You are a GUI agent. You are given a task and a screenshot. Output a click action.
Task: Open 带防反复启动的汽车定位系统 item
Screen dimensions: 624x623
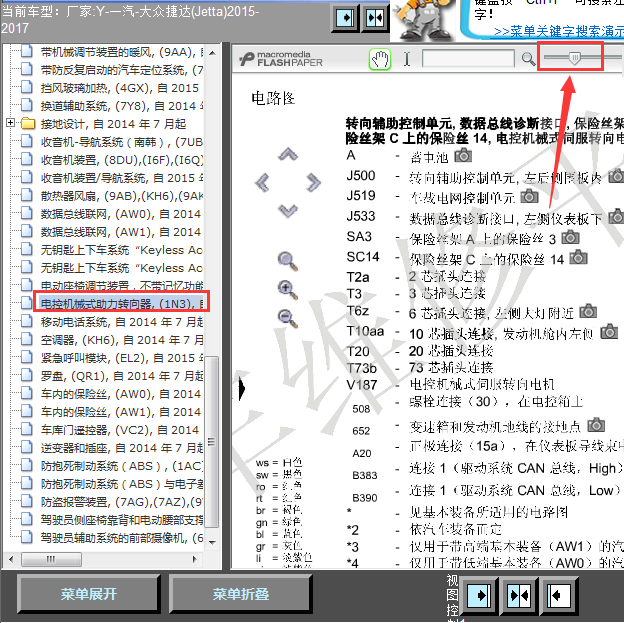pos(122,70)
